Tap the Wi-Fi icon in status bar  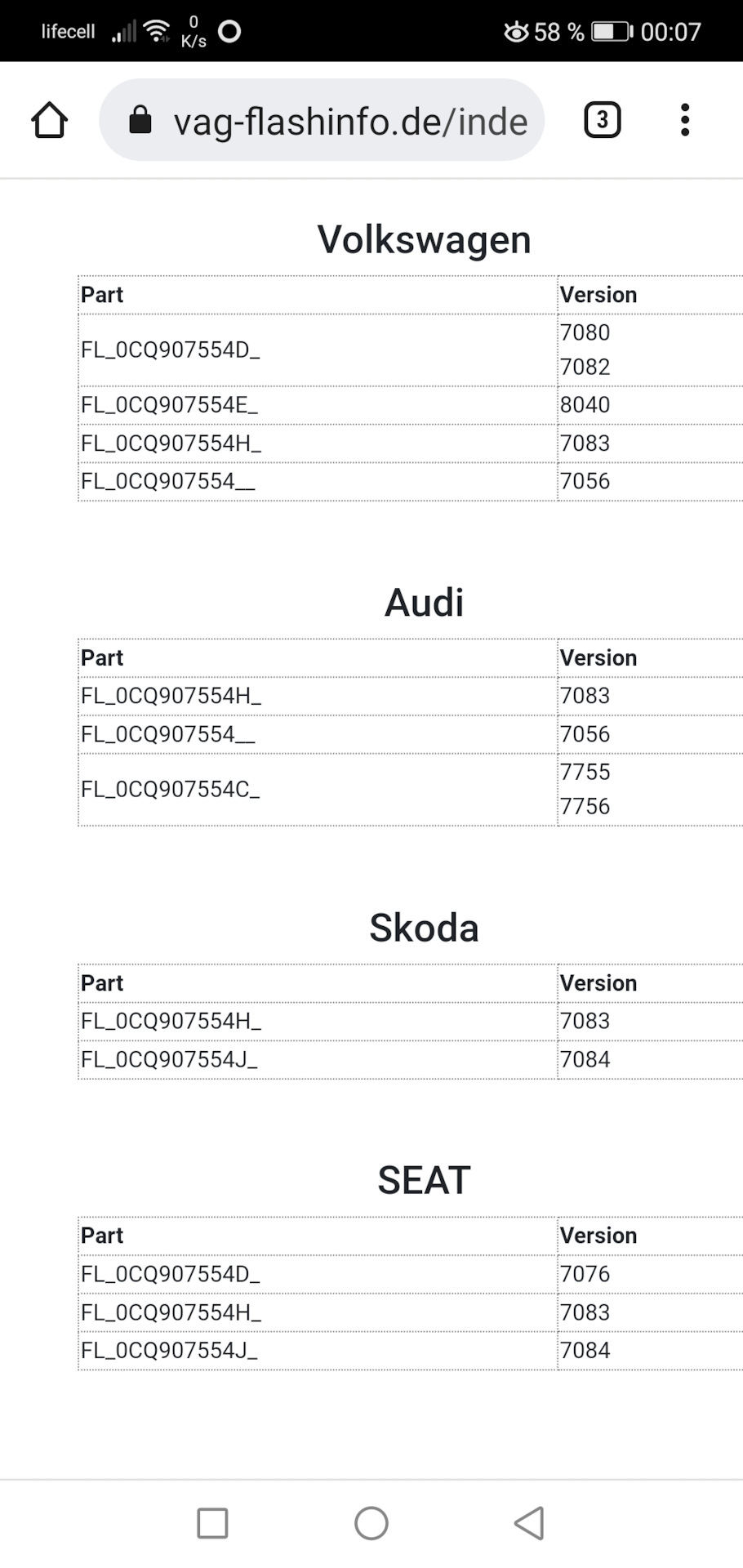156,32
